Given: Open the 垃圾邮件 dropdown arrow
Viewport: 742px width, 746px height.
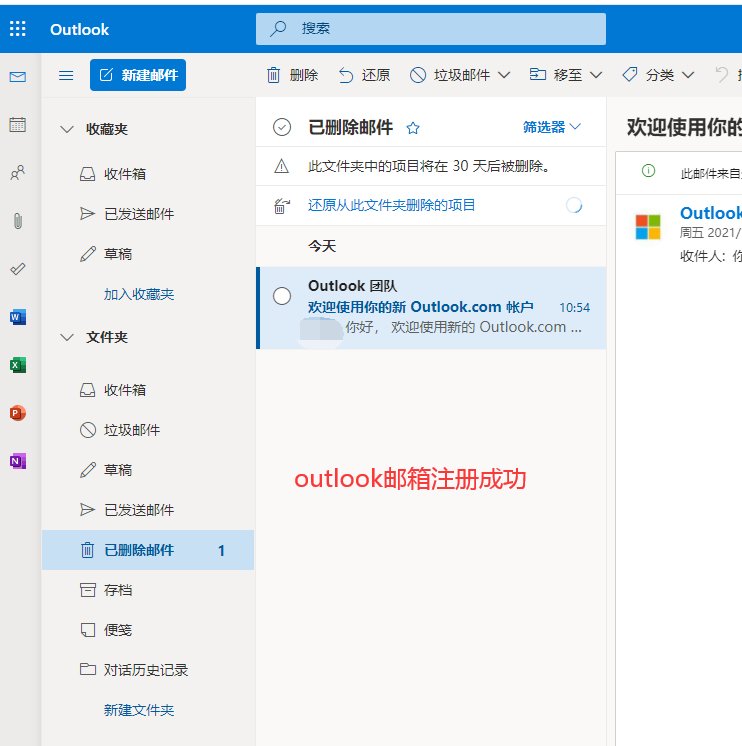Looking at the screenshot, I should [x=504, y=75].
